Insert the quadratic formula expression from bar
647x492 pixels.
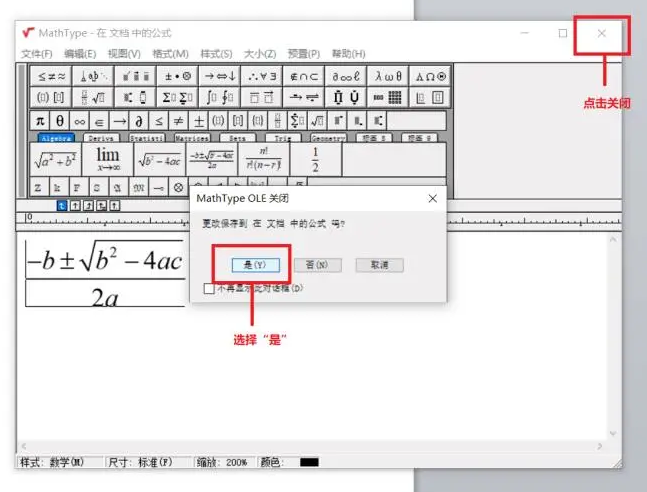pos(212,159)
